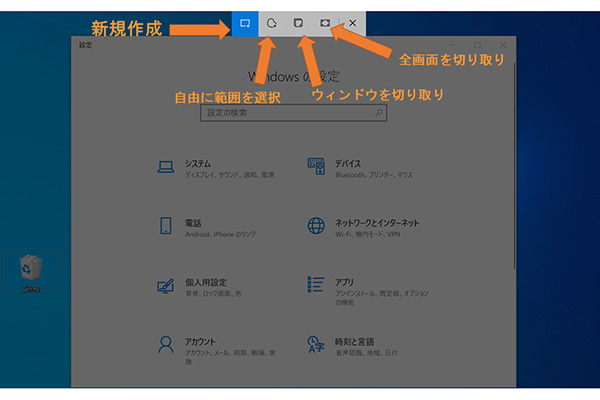Open the 電話 settings category
Screen dimensions: 600x400
click(208, 228)
